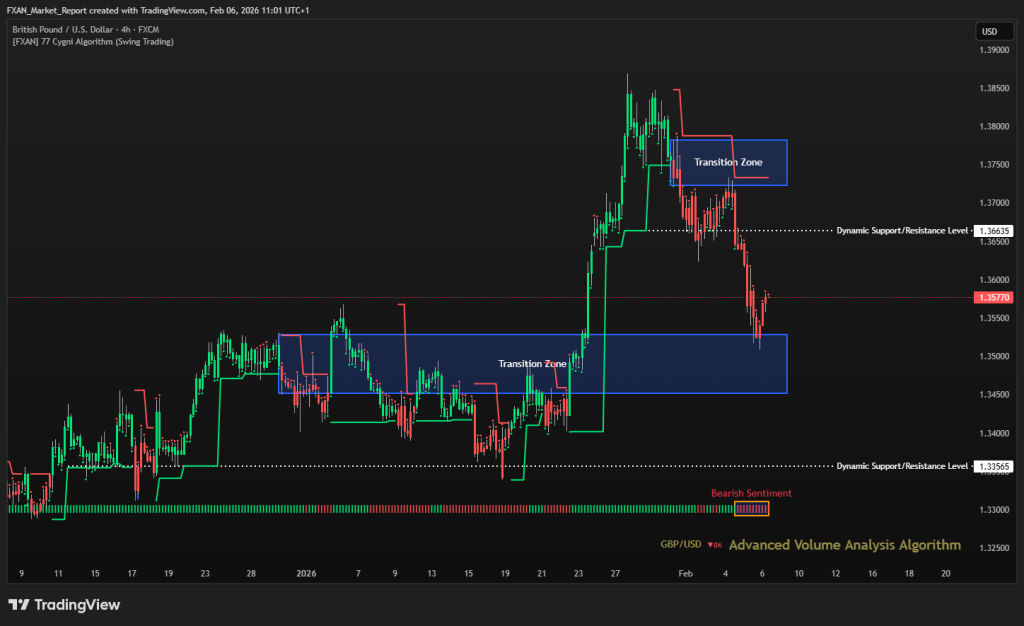The width and height of the screenshot is (1024, 626).
Task: Click the upper Dynamic Support/Resistance Level text
Action: [x=902, y=230]
